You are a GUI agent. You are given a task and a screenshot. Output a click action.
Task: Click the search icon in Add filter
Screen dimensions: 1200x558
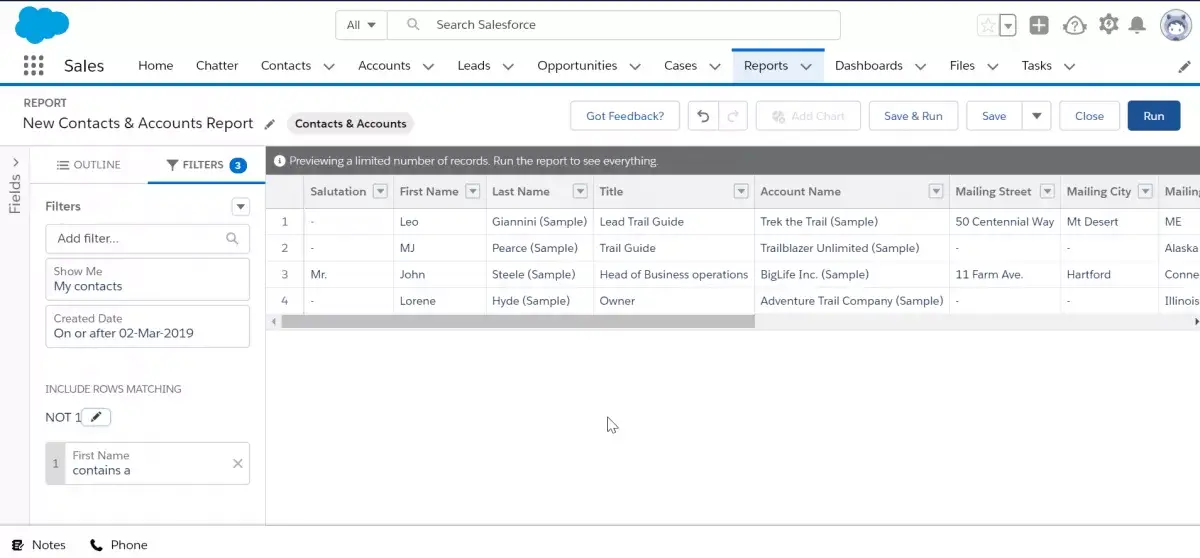tap(232, 238)
